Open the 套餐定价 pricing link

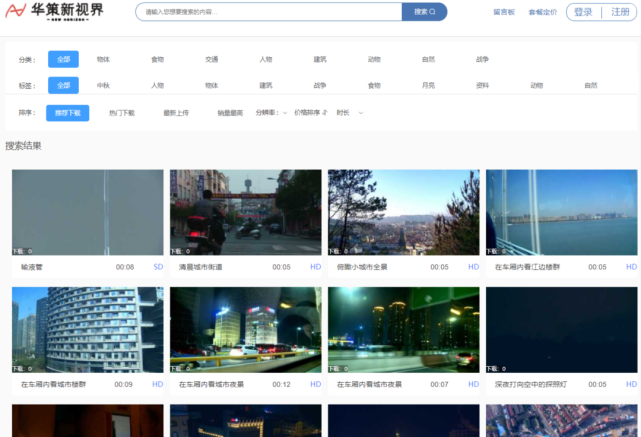coord(542,12)
